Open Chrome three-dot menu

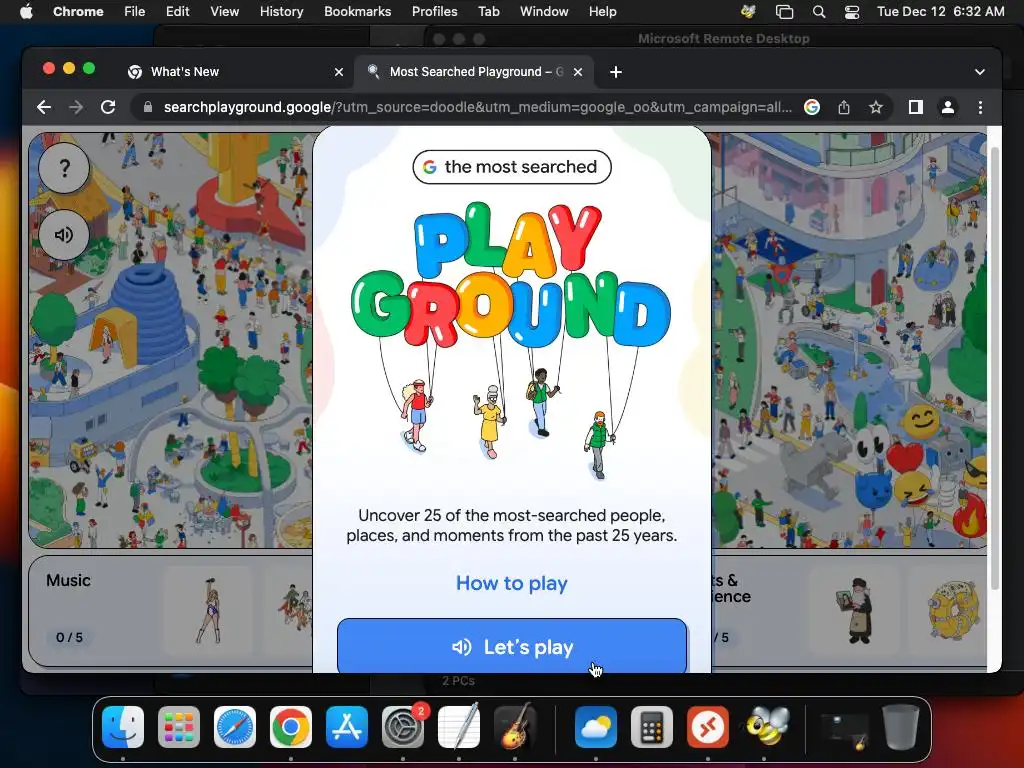(980, 107)
